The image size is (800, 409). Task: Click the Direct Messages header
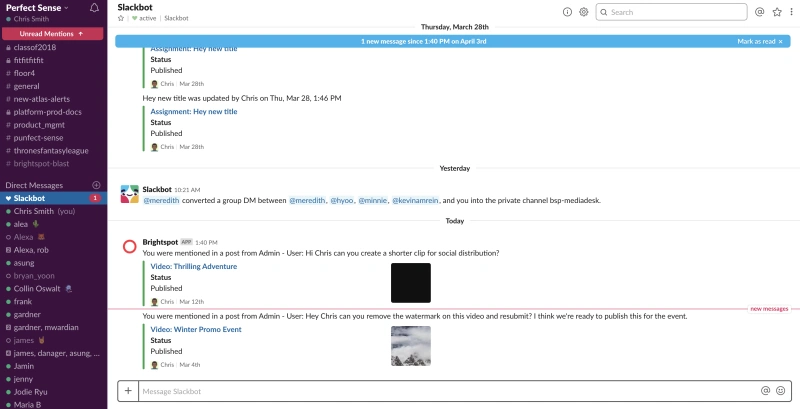[x=34, y=185]
